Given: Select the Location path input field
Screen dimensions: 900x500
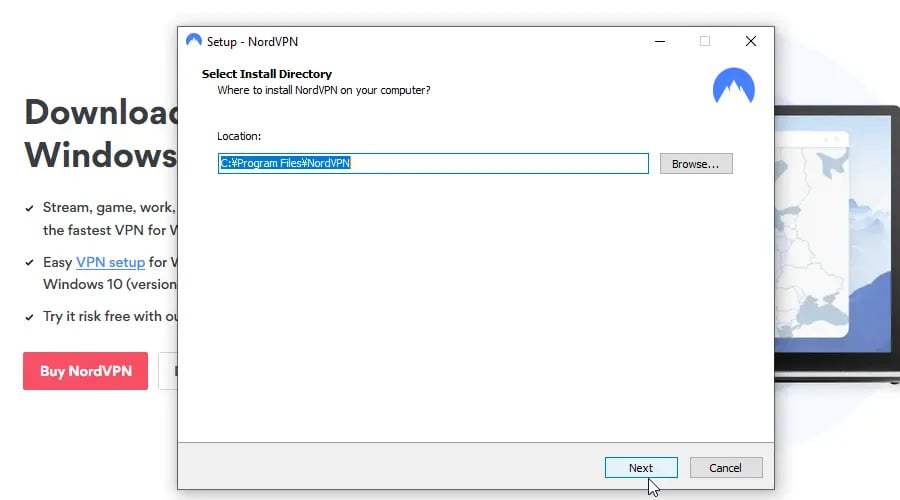Looking at the screenshot, I should click(x=433, y=163).
